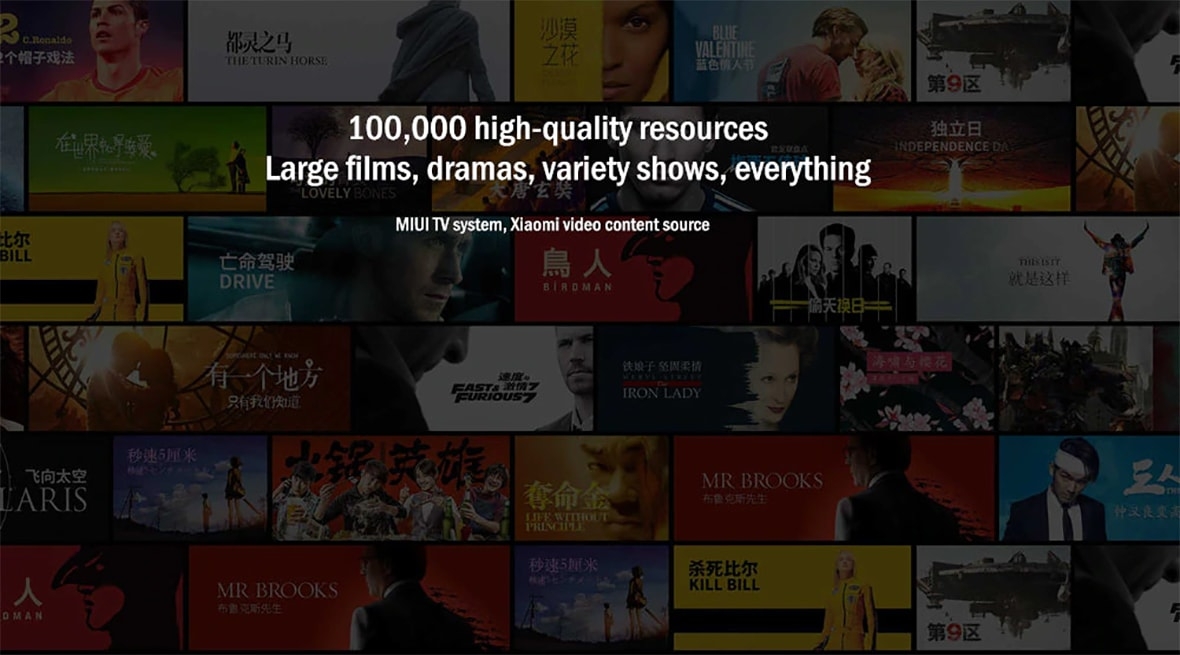Open the Life Without Principle poster

coord(592,488)
